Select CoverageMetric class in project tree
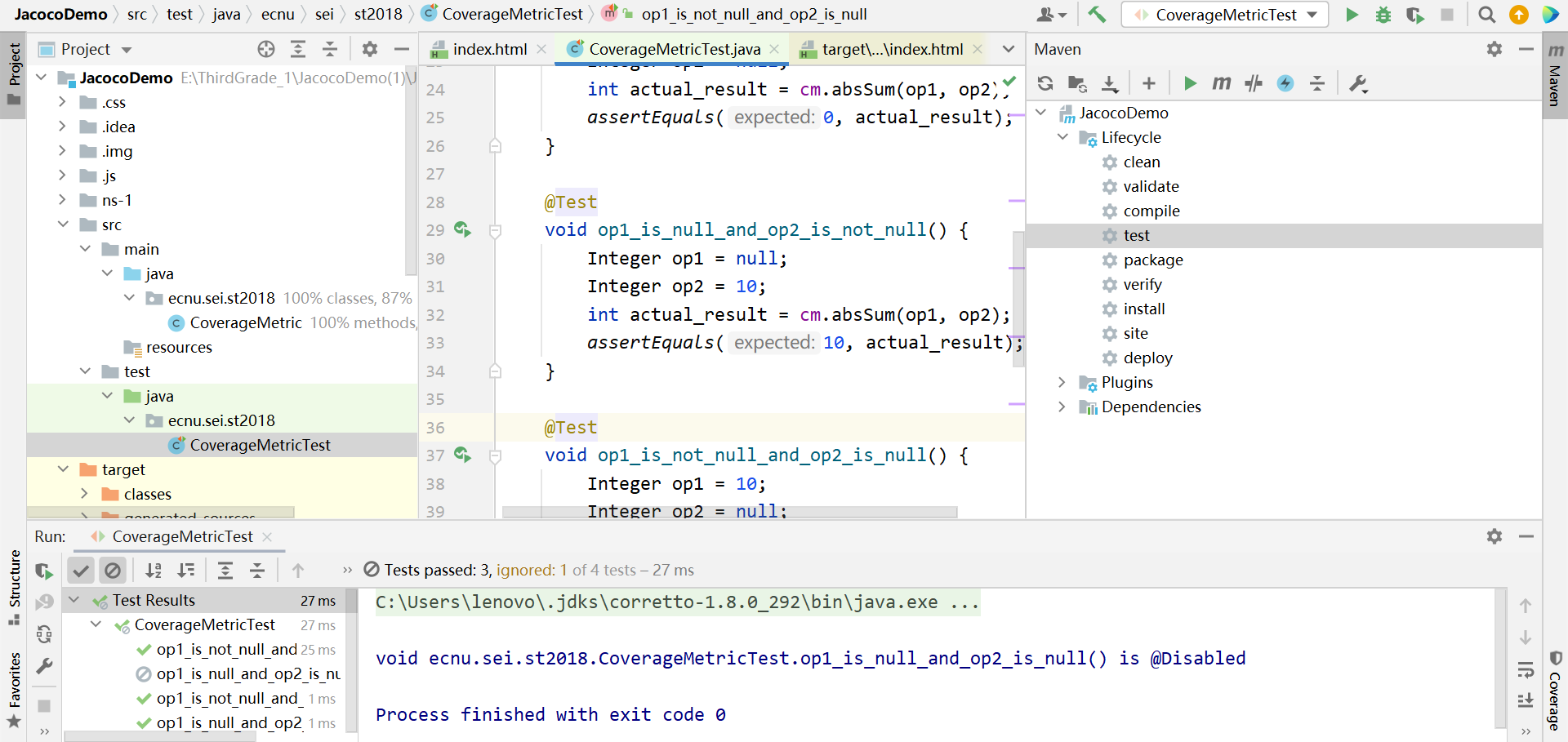Screen dimensions: 1568x742 (246, 322)
